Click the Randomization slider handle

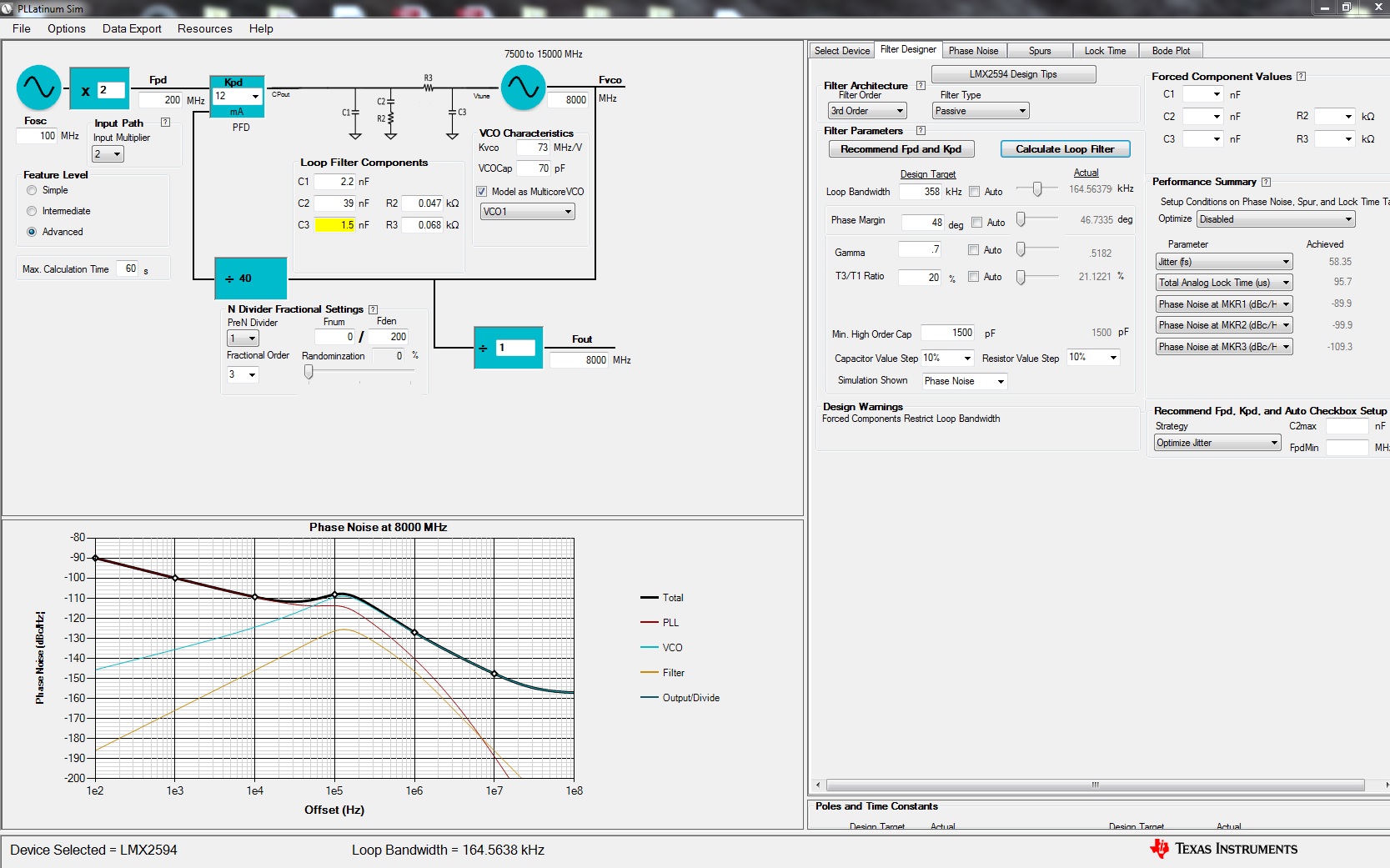coord(309,373)
